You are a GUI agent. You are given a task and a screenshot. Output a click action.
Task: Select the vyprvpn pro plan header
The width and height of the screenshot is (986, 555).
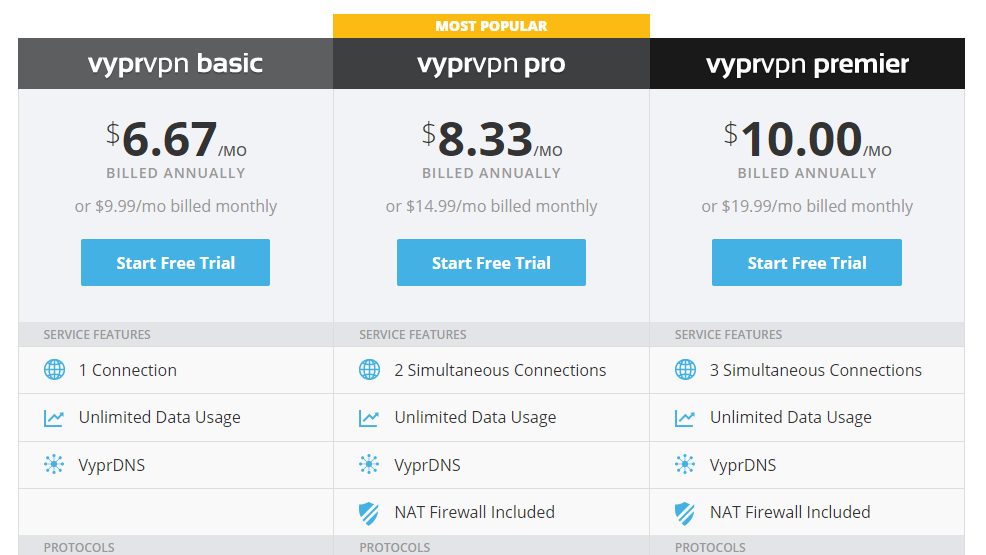491,63
